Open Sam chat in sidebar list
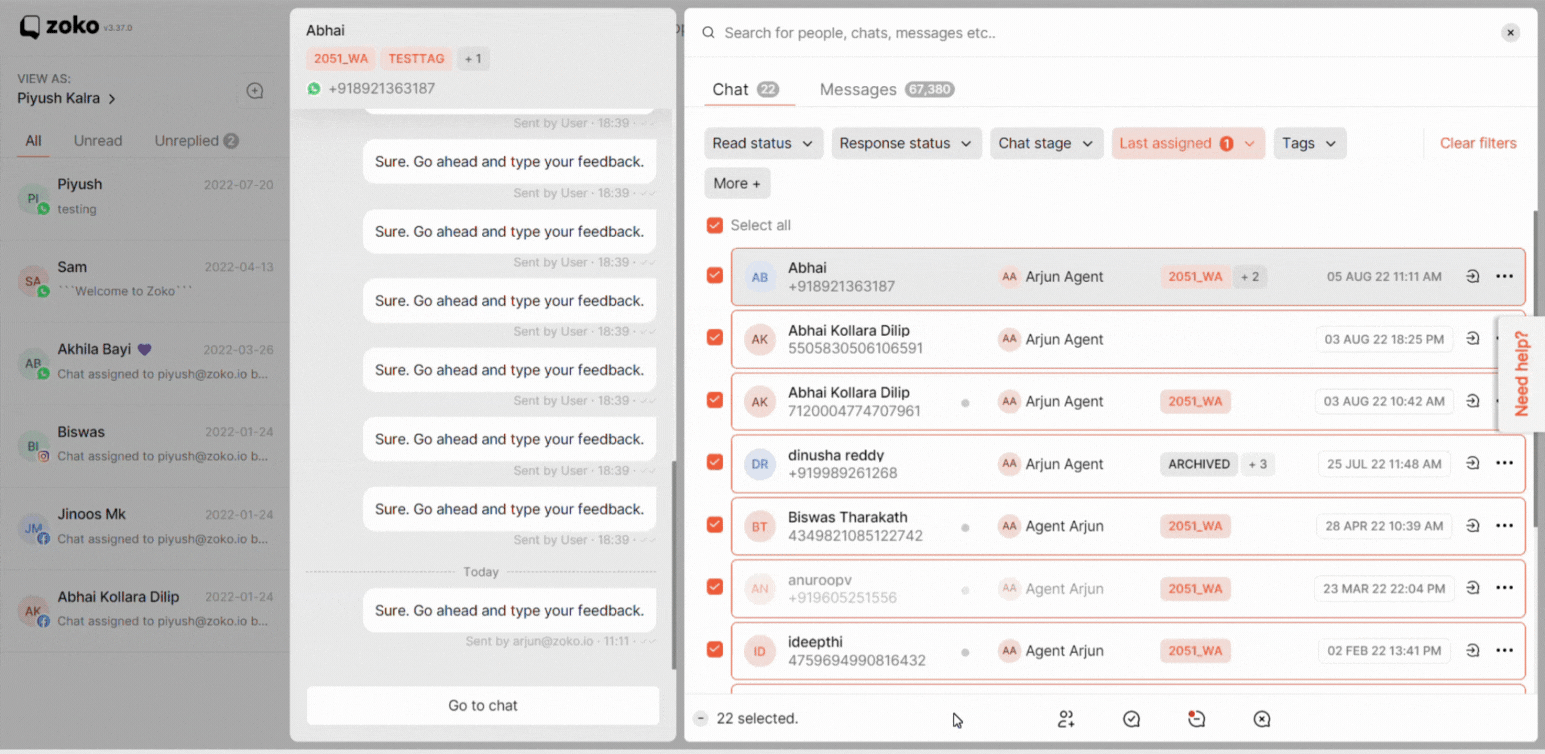This screenshot has width=1545, height=754. point(145,279)
